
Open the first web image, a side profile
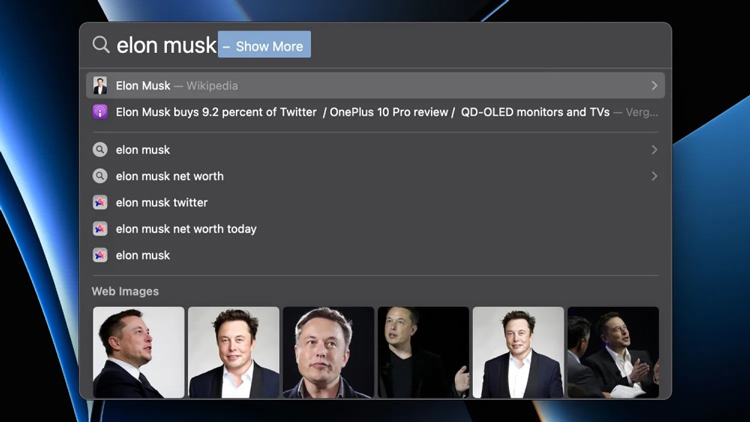pyautogui.click(x=139, y=352)
